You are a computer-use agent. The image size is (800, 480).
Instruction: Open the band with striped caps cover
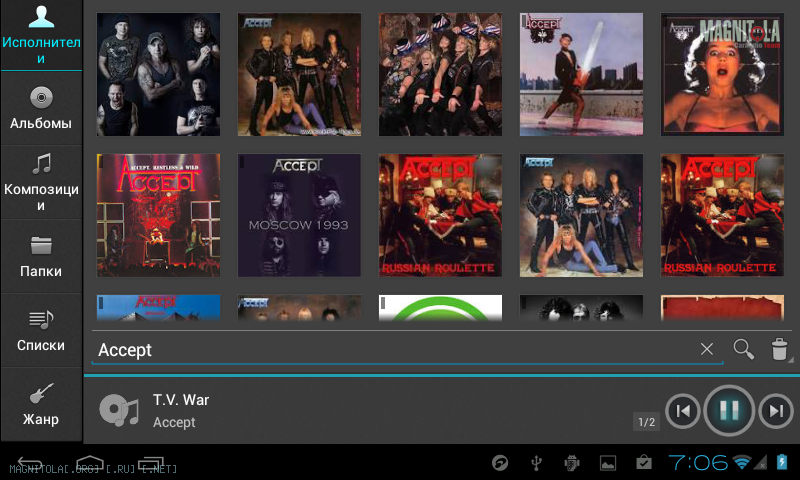click(440, 74)
